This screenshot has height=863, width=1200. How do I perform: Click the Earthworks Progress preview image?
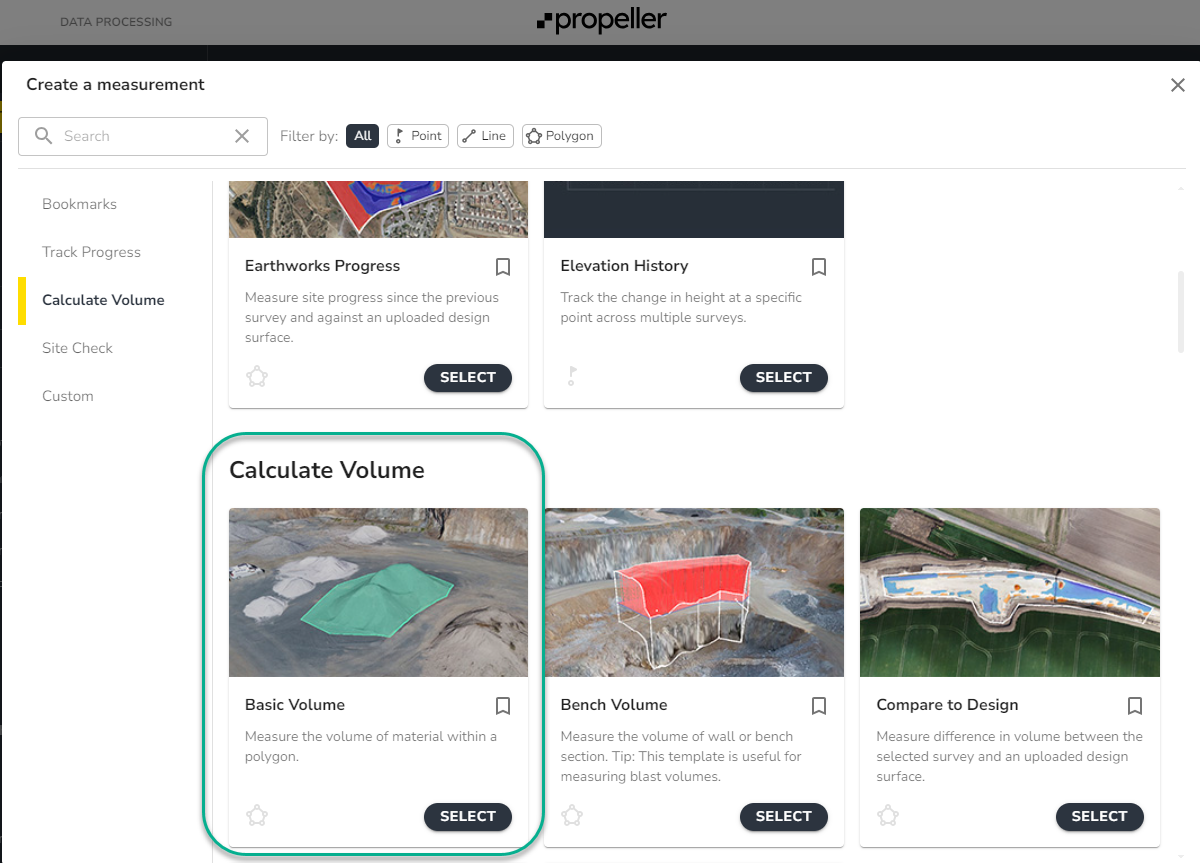tap(378, 209)
